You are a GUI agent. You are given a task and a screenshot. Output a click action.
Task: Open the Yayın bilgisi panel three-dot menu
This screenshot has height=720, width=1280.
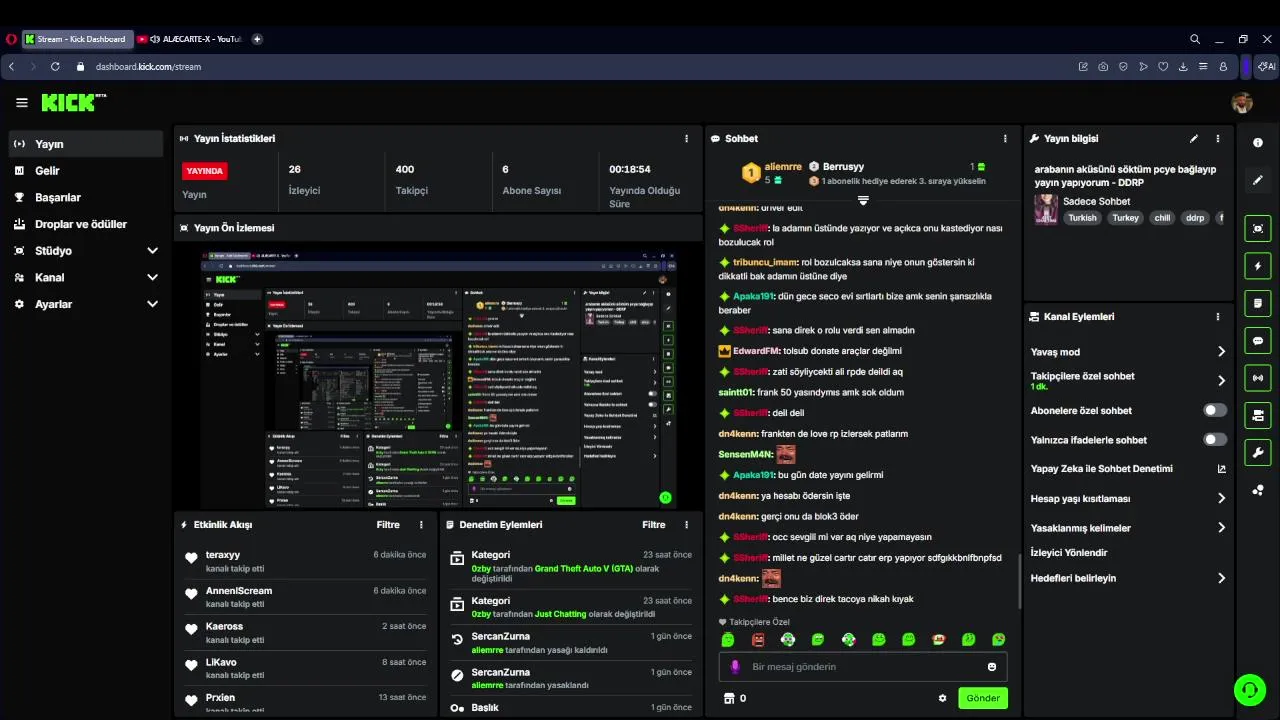click(x=1218, y=139)
